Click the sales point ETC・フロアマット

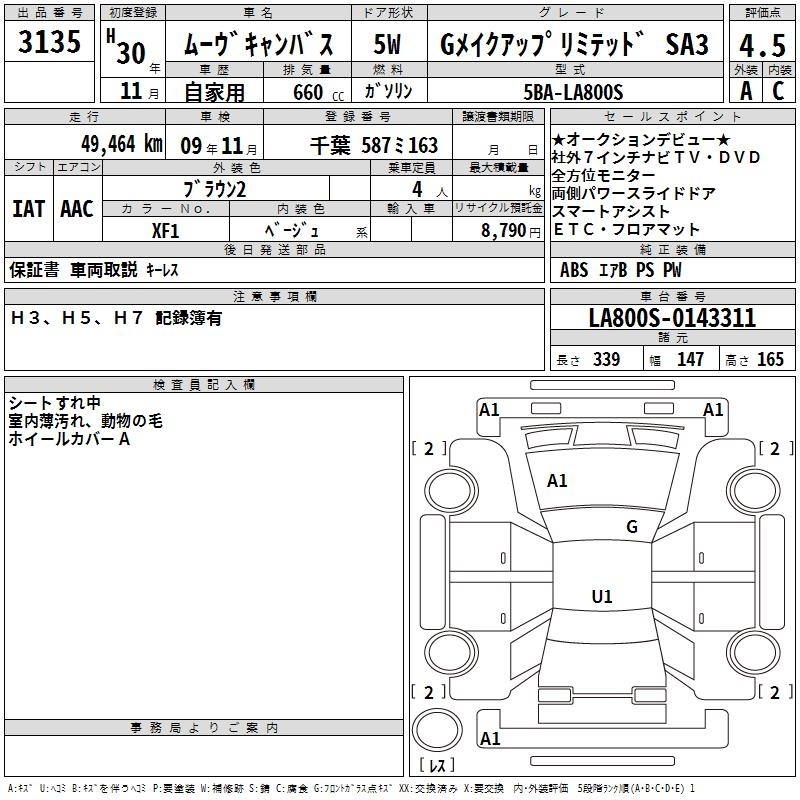pyautogui.click(x=626, y=229)
